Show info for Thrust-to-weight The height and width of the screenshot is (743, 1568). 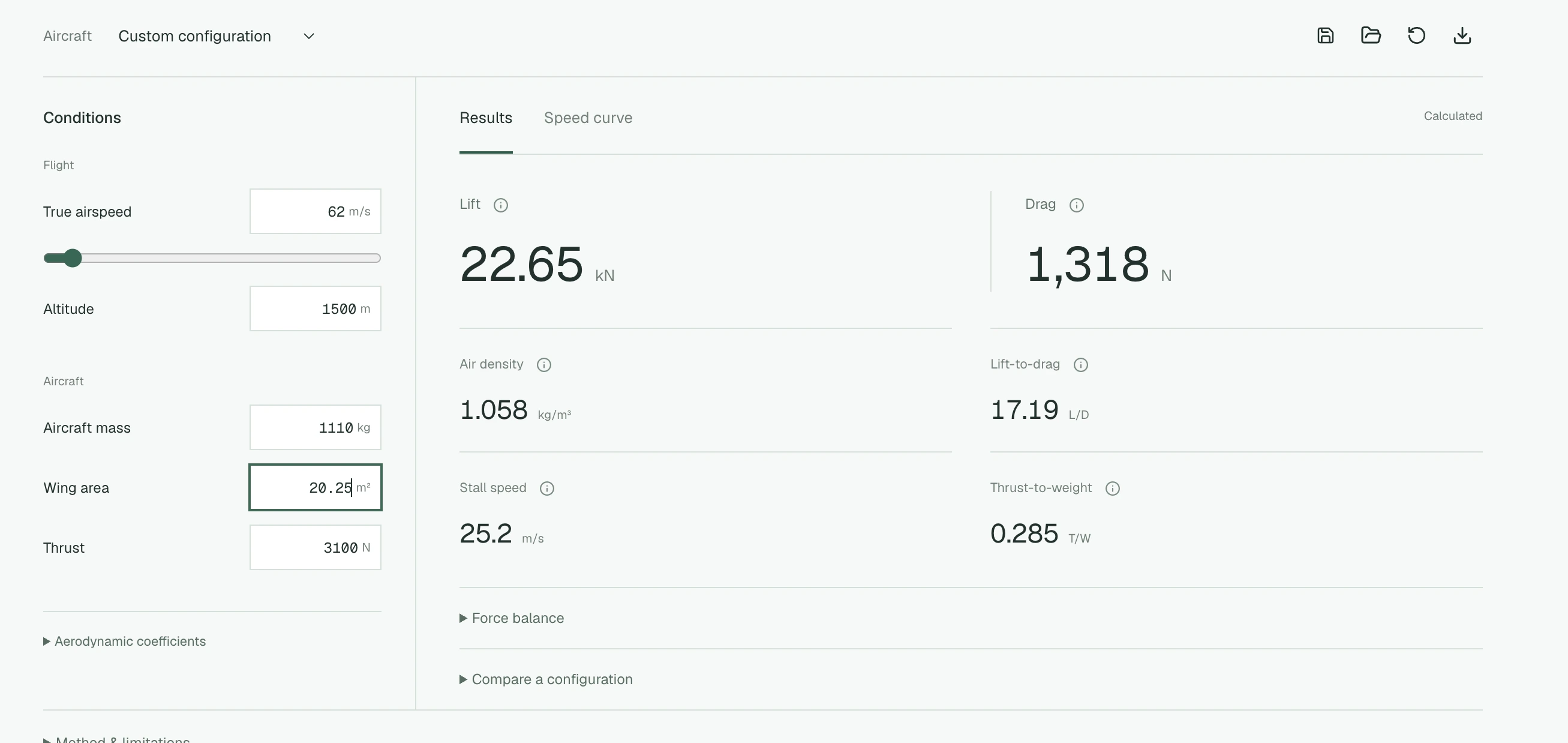(1112, 489)
